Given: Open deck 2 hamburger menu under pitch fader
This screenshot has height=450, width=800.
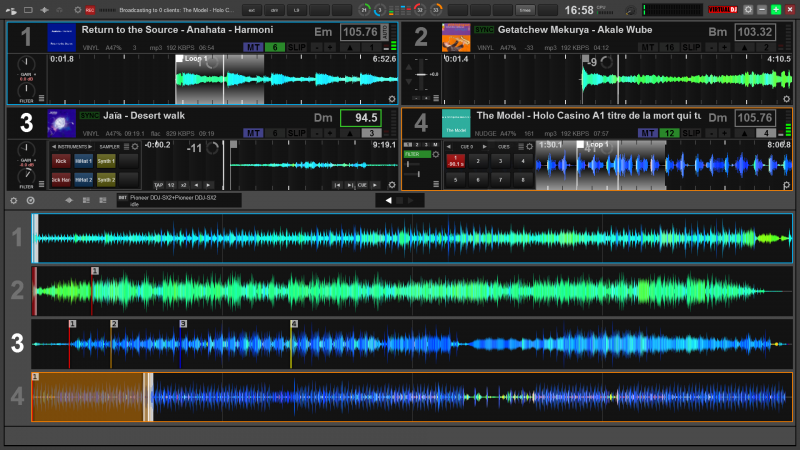Looking at the screenshot, I should (x=436, y=98).
